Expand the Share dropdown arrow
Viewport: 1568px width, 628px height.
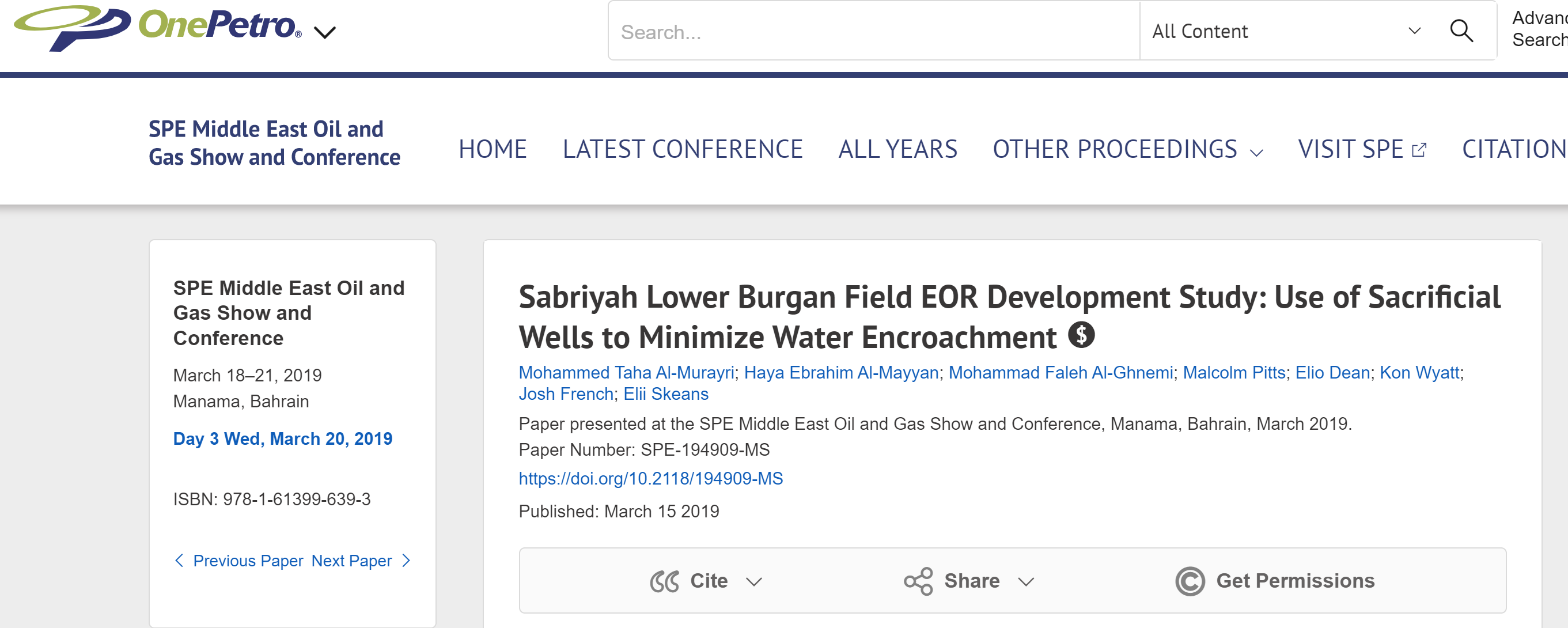(x=1027, y=582)
